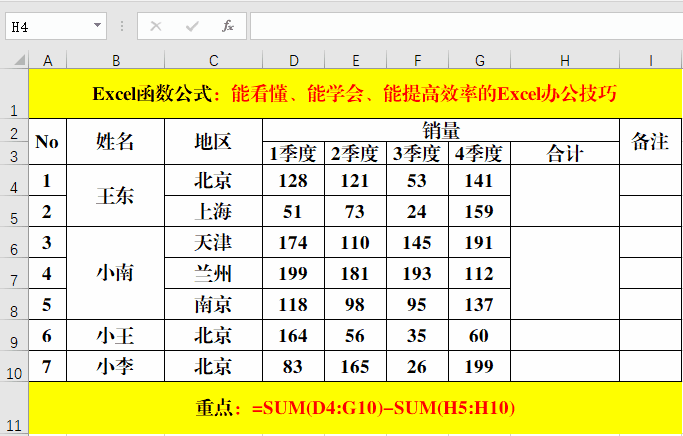Select column A header
Viewport: 683px width, 436px height.
coord(47,60)
